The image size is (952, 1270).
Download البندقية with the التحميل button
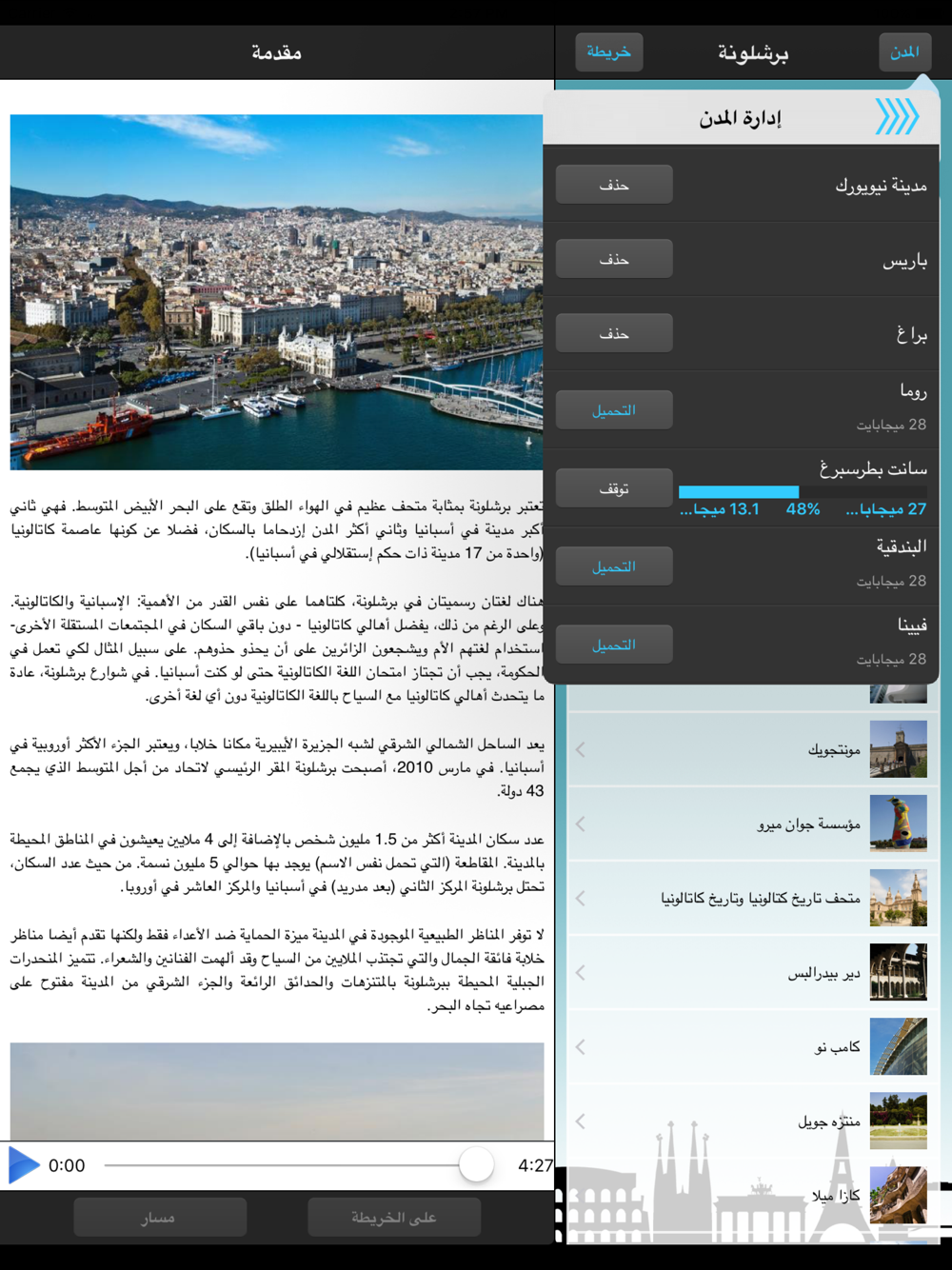pyautogui.click(x=614, y=566)
